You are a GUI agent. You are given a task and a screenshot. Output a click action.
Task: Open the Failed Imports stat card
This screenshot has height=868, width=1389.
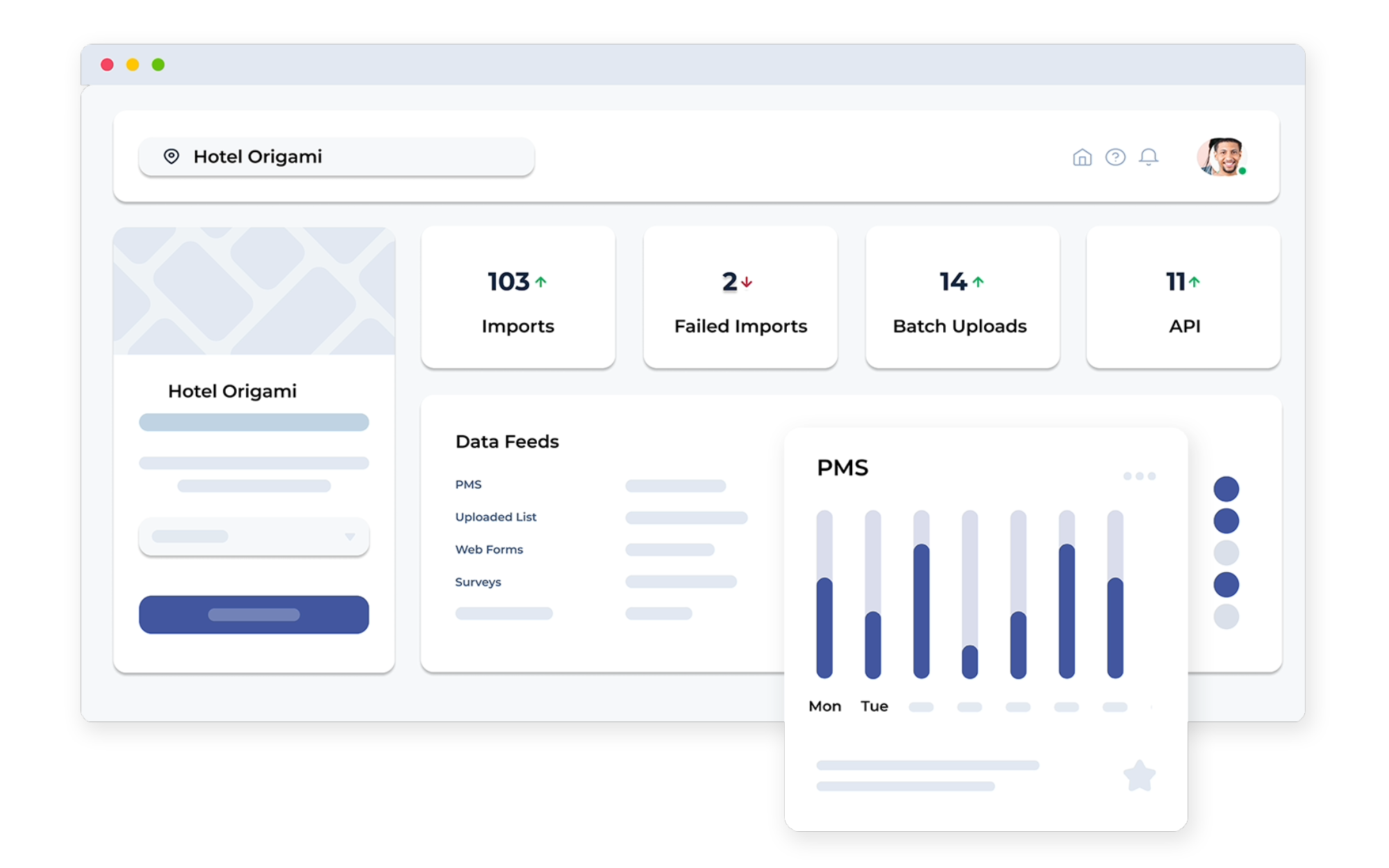(740, 297)
